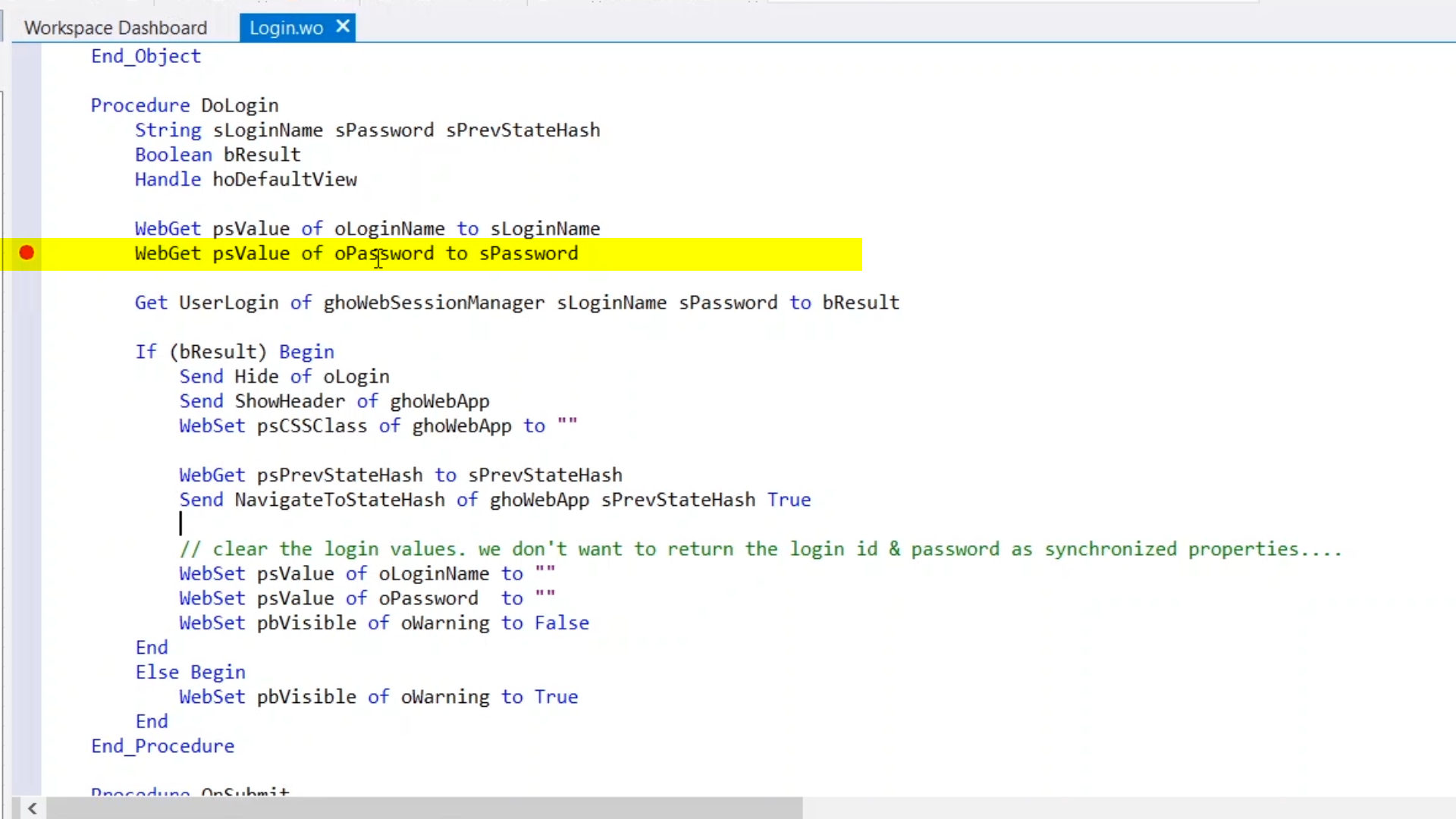Click the ghoWebSessionManager identifier

[x=434, y=303]
